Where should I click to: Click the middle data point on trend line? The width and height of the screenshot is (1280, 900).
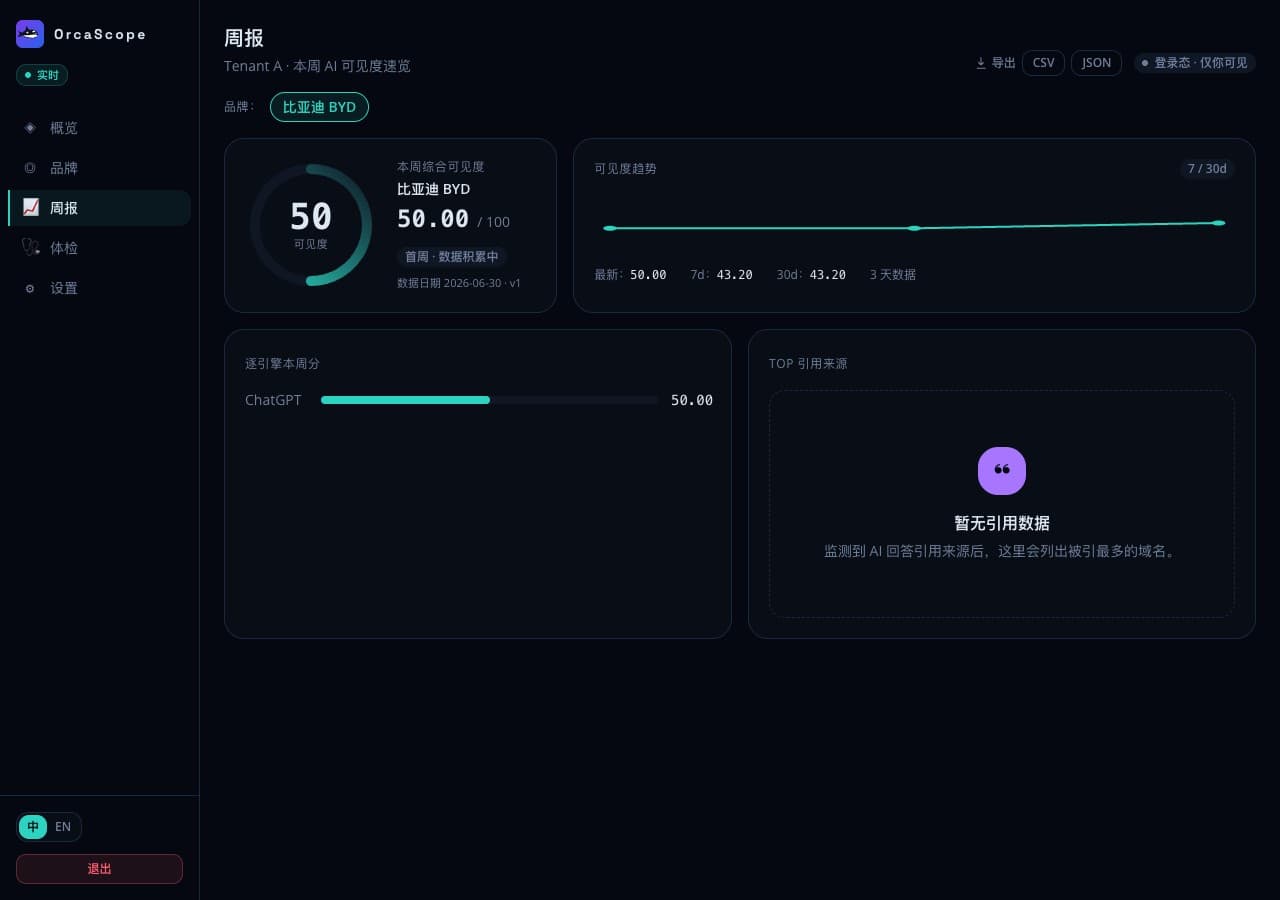click(x=914, y=228)
